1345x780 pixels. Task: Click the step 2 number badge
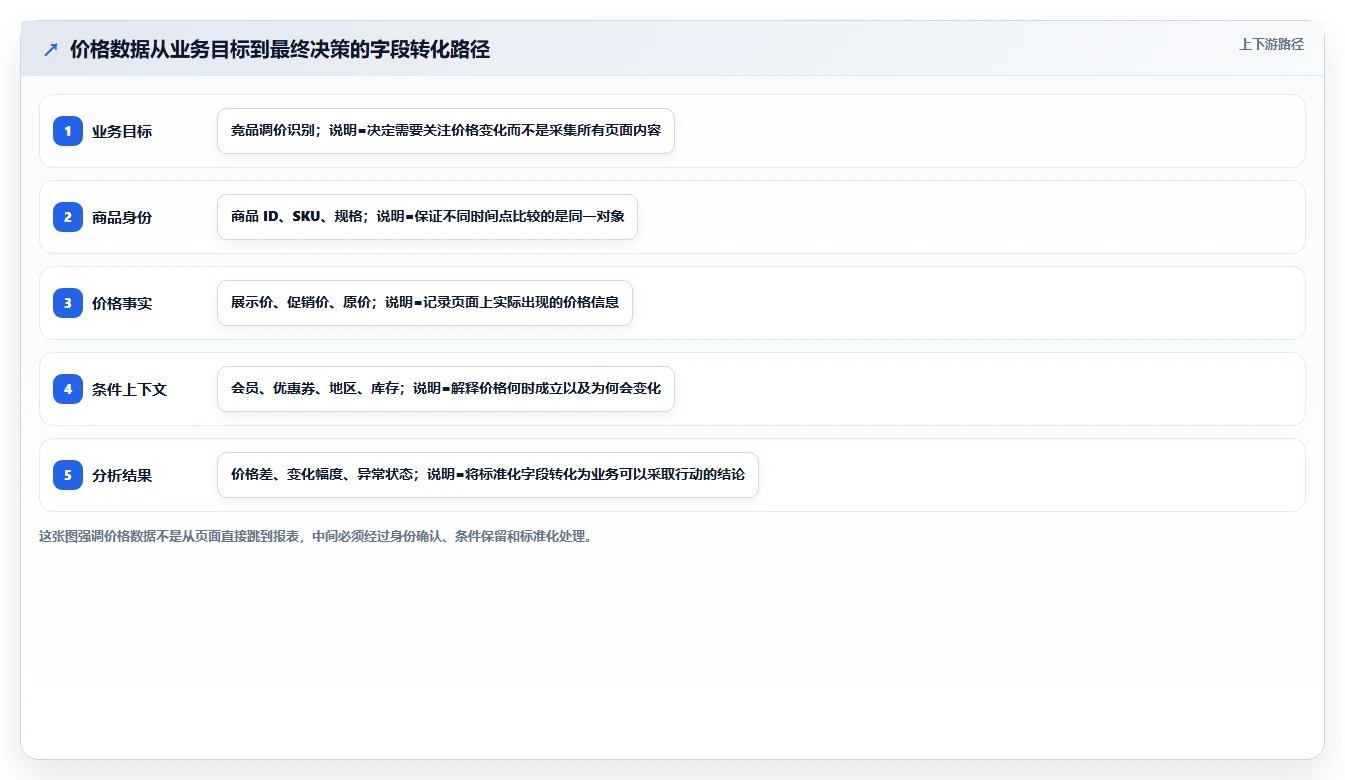(68, 217)
